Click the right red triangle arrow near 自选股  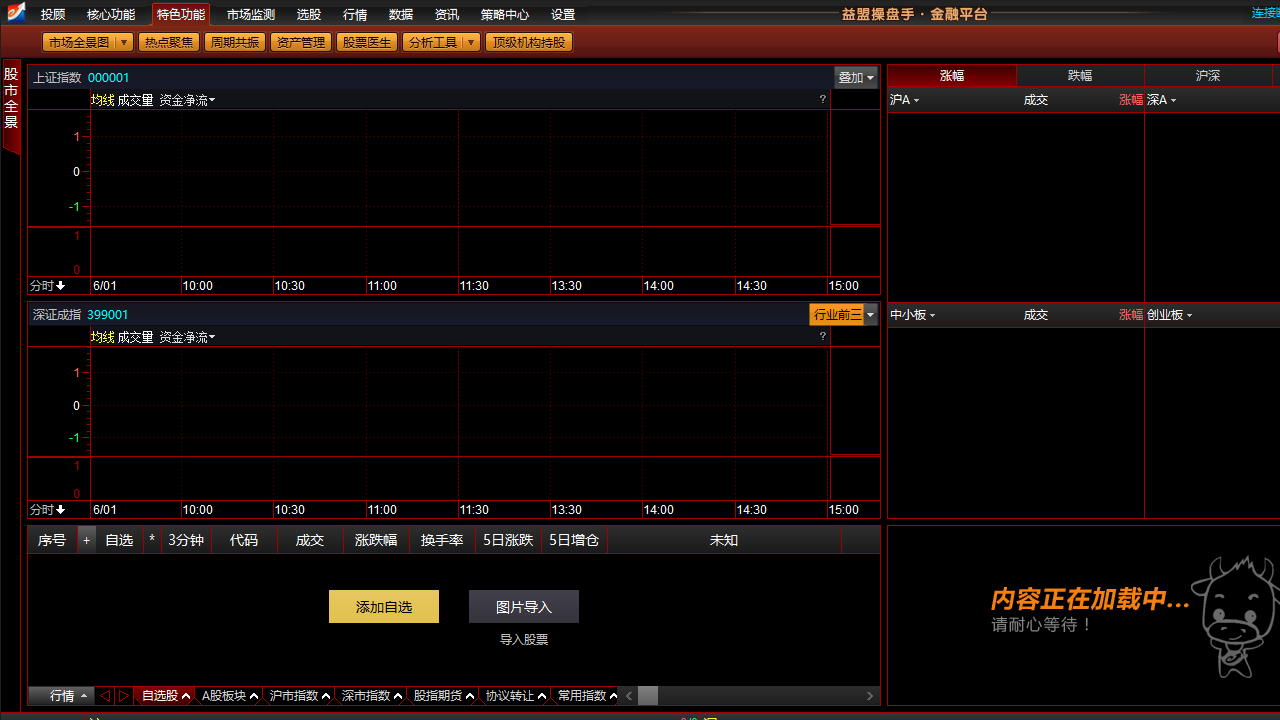pyautogui.click(x=124, y=696)
